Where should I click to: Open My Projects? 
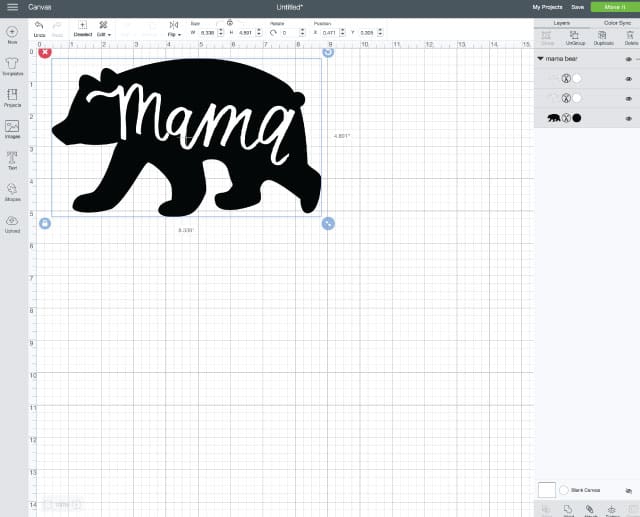pyautogui.click(x=547, y=7)
